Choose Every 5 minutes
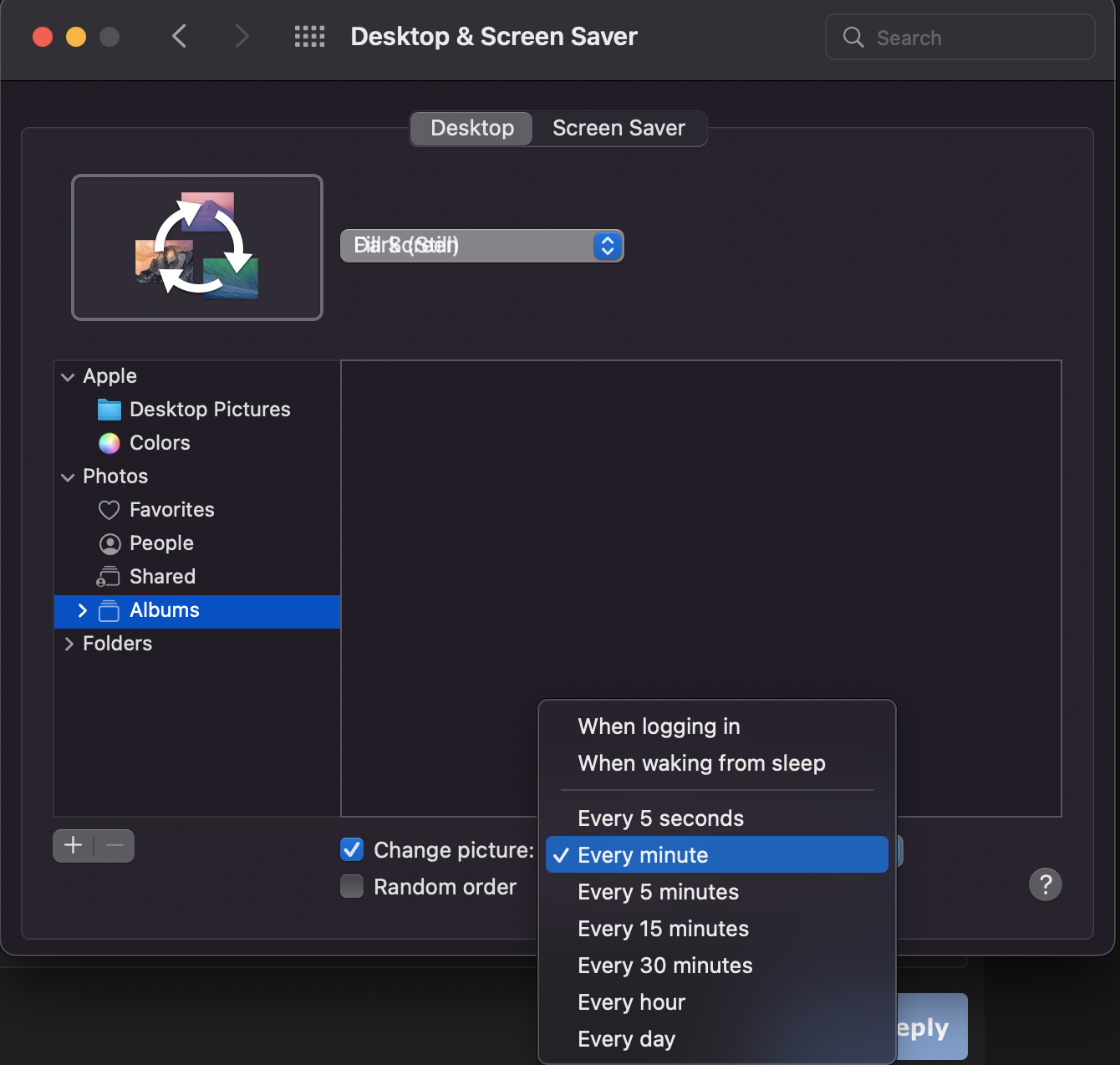The height and width of the screenshot is (1065, 1120). pos(717,892)
